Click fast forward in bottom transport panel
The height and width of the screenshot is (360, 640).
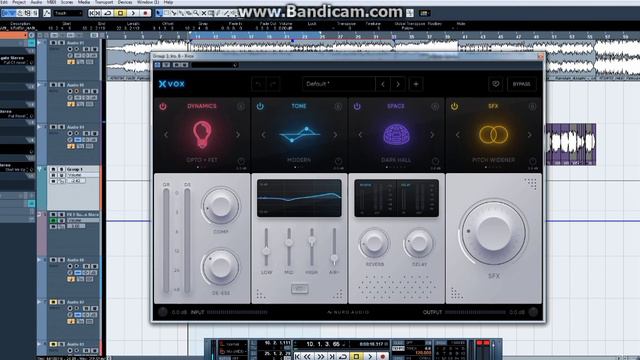pyautogui.click(x=321, y=356)
